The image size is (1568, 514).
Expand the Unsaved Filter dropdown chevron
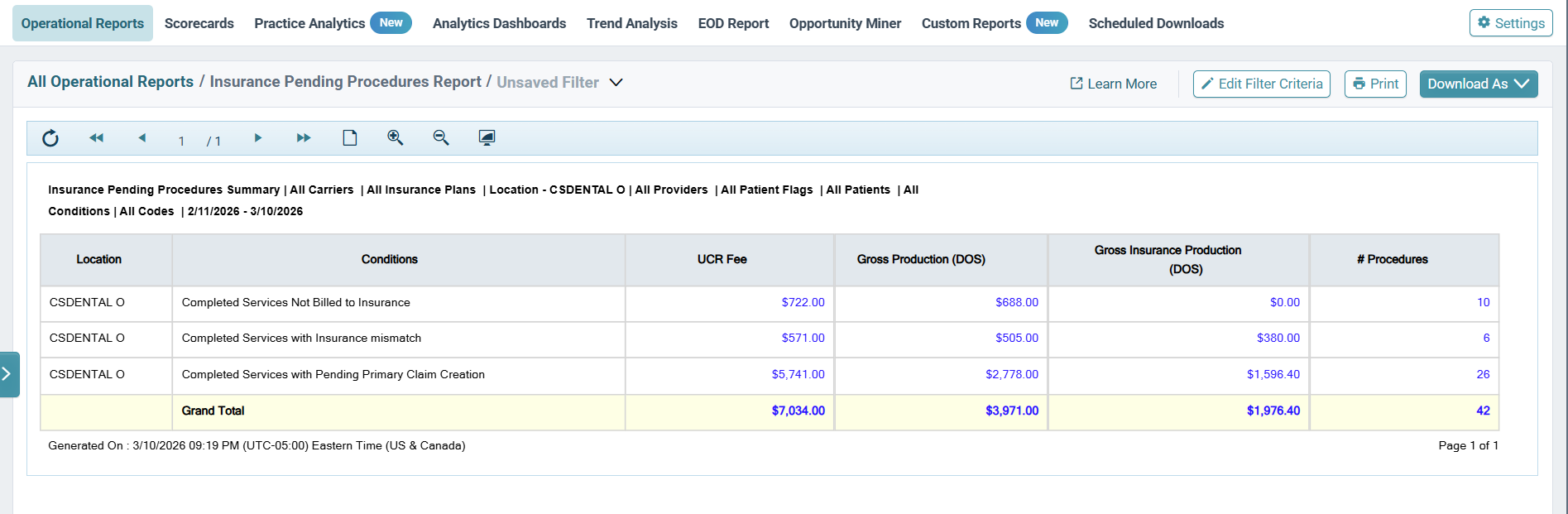tap(616, 83)
